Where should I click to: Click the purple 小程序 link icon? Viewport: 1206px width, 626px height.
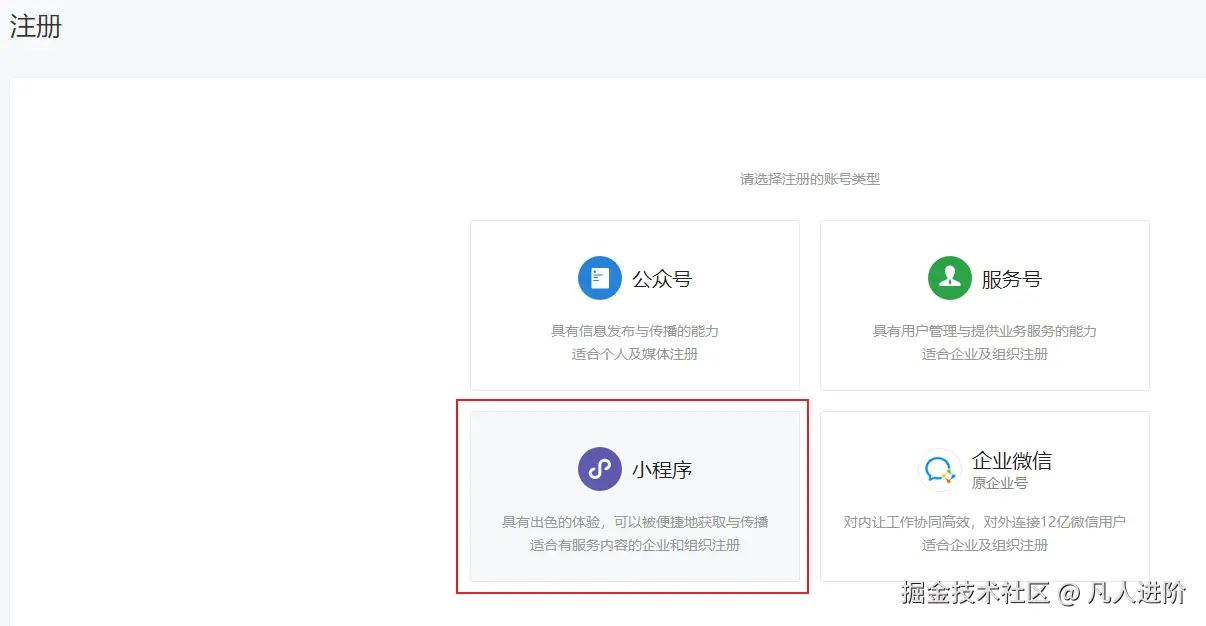(x=600, y=469)
